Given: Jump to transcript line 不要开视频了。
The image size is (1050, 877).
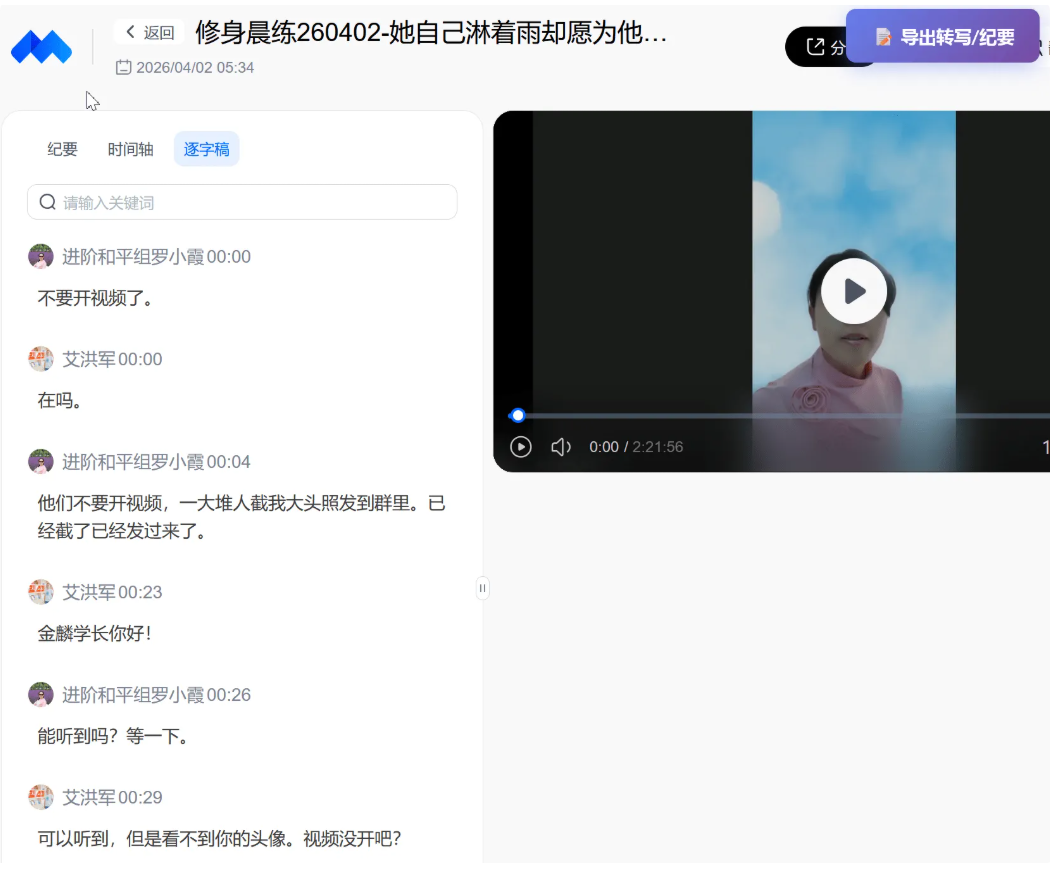Looking at the screenshot, I should point(96,299).
